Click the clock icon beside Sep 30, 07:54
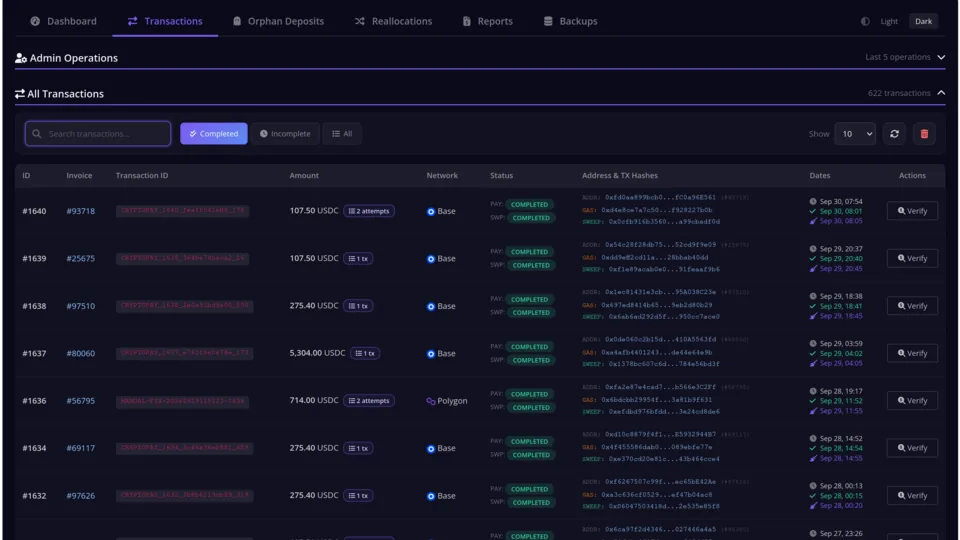Screen dimensions: 960x540 point(813,201)
